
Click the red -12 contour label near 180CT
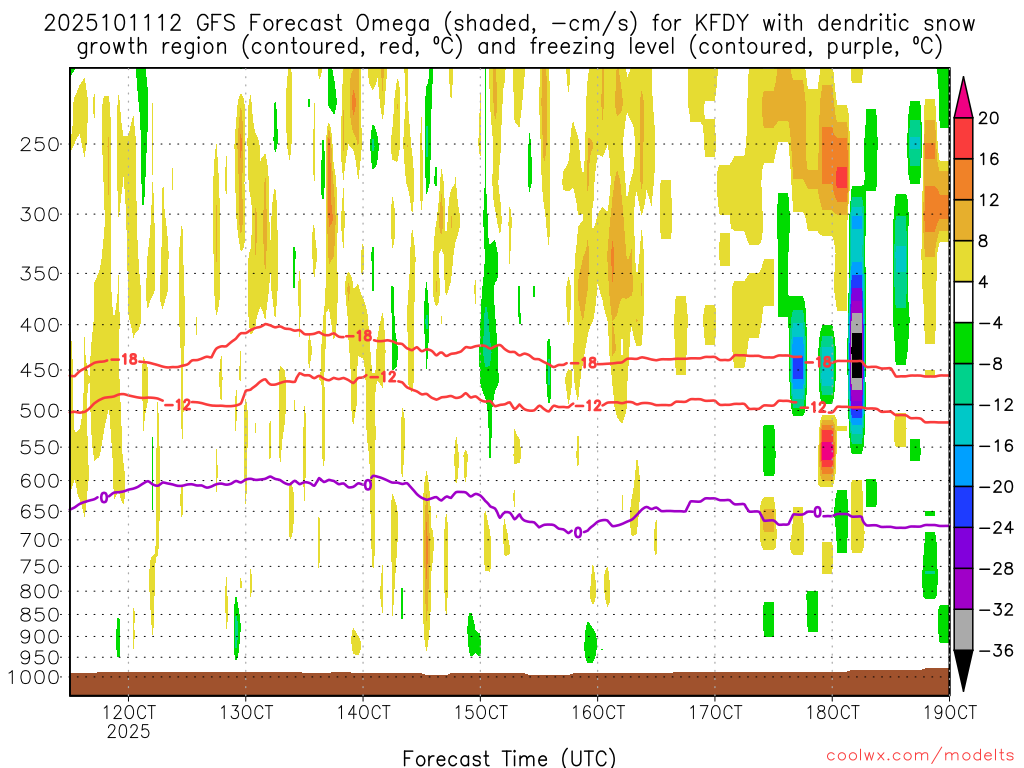click(x=817, y=407)
